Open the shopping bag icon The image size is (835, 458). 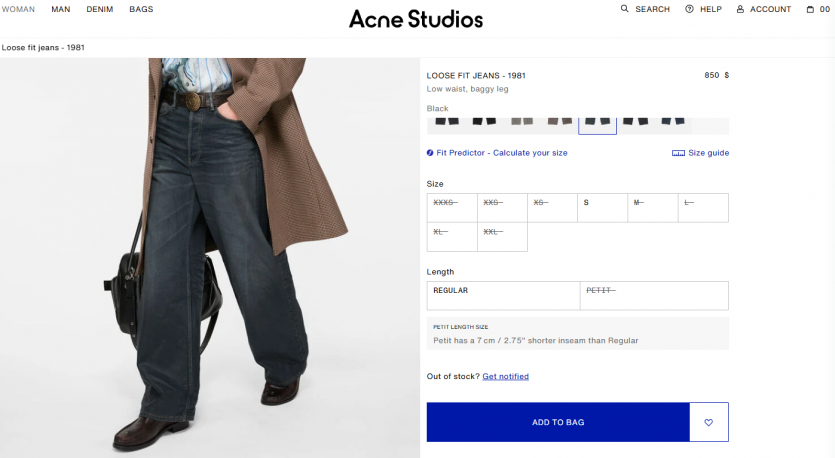(810, 9)
